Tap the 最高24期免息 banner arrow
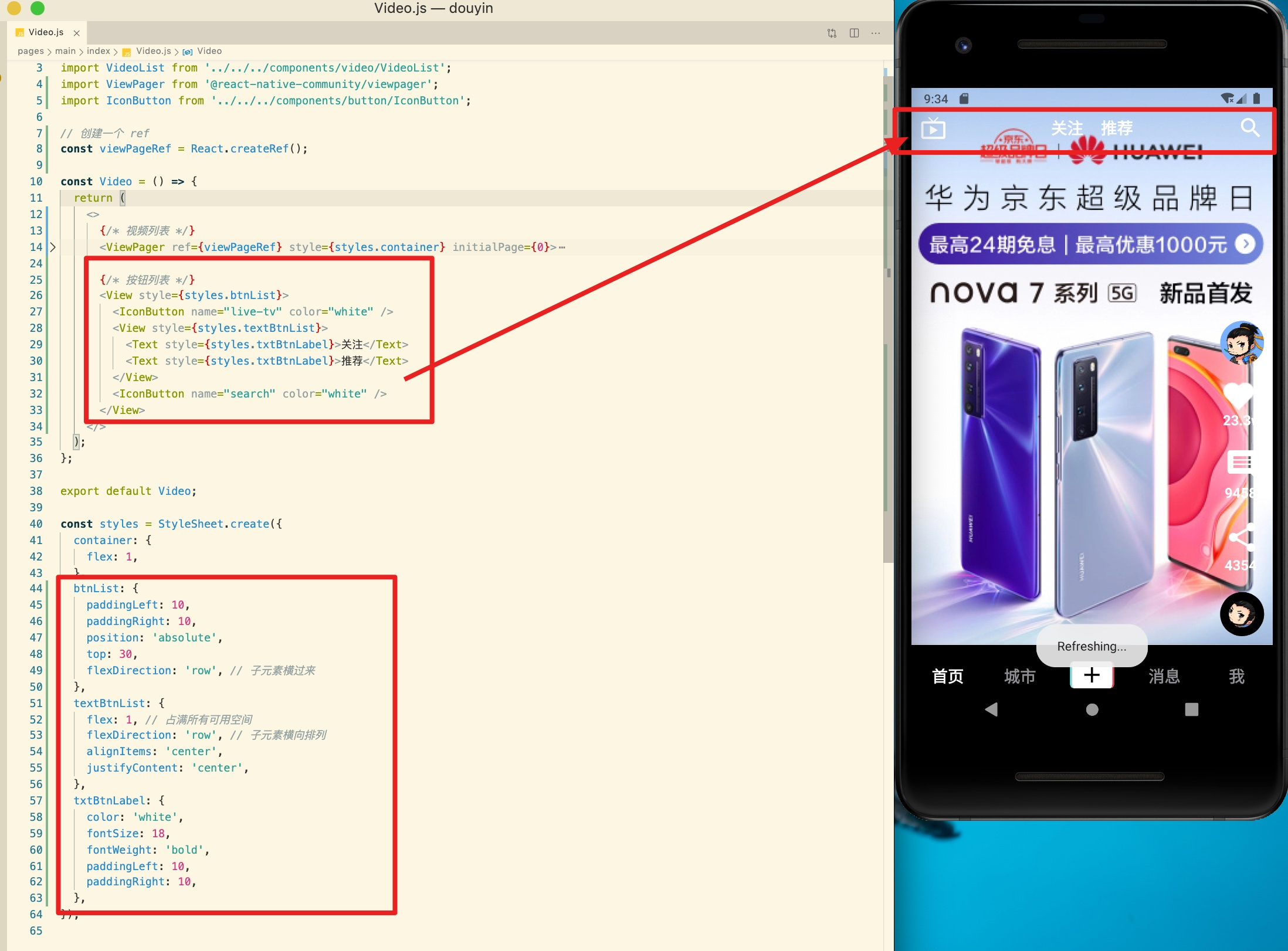 pyautogui.click(x=1245, y=243)
